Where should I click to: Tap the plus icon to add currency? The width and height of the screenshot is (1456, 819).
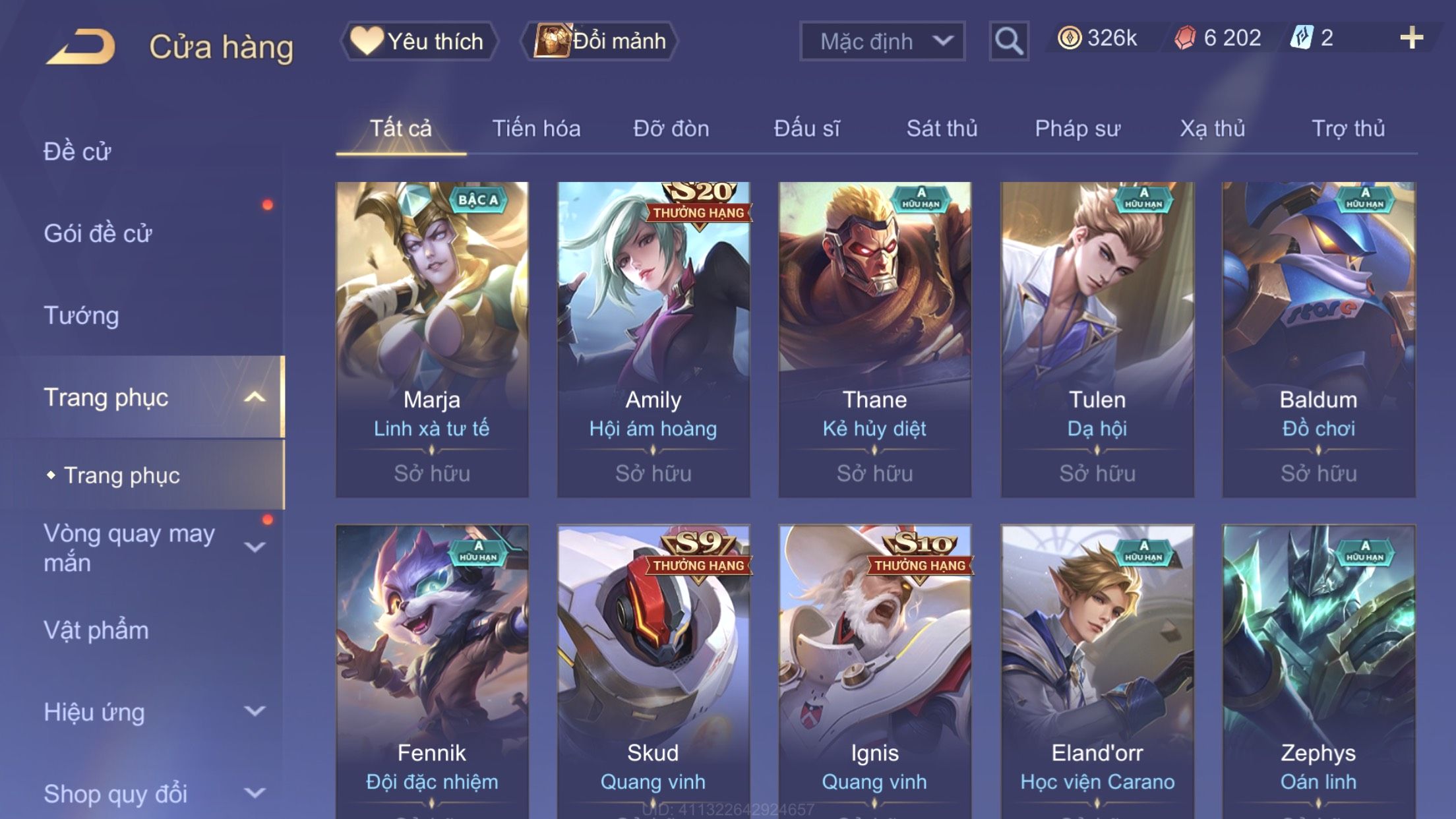point(1411,38)
